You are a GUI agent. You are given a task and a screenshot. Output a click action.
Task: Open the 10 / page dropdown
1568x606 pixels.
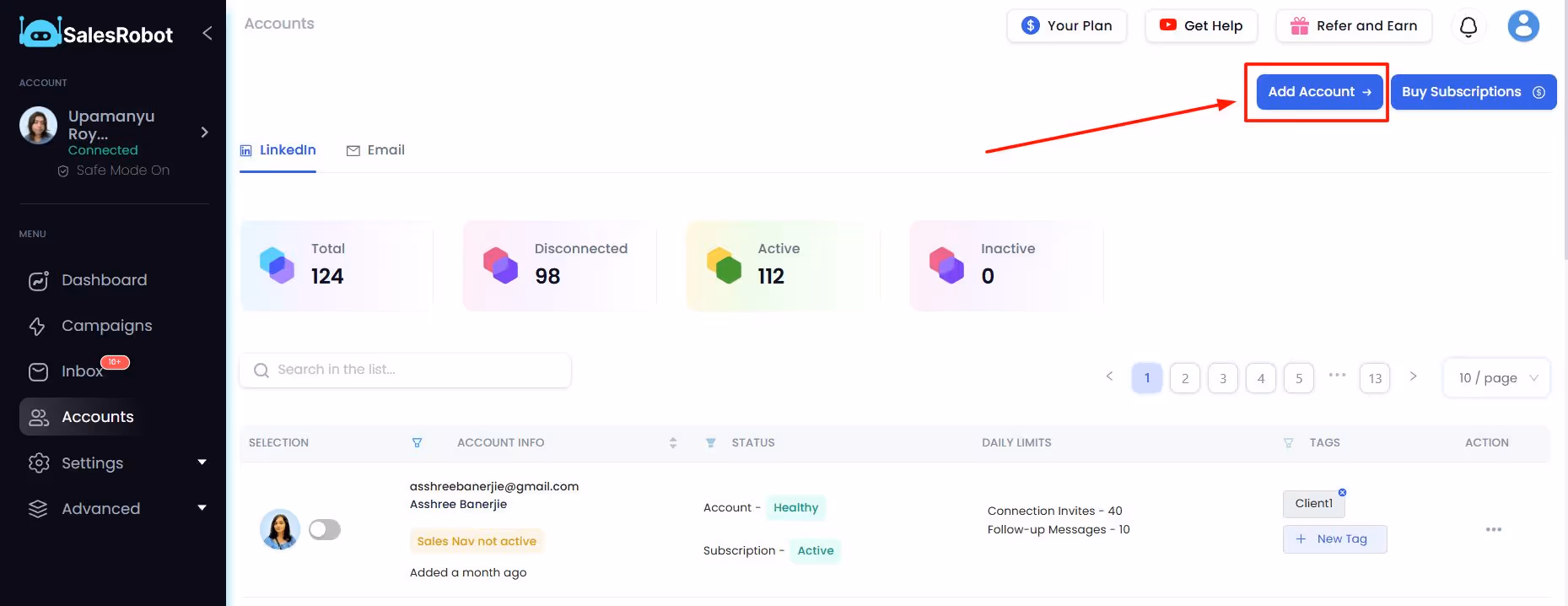point(1497,378)
